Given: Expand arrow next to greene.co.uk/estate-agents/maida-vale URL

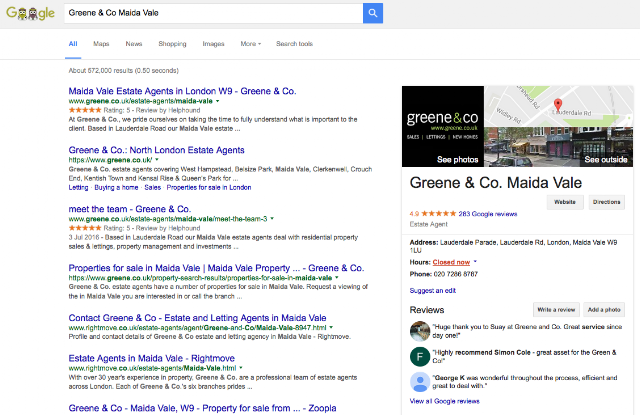Looking at the screenshot, I should point(218,101).
